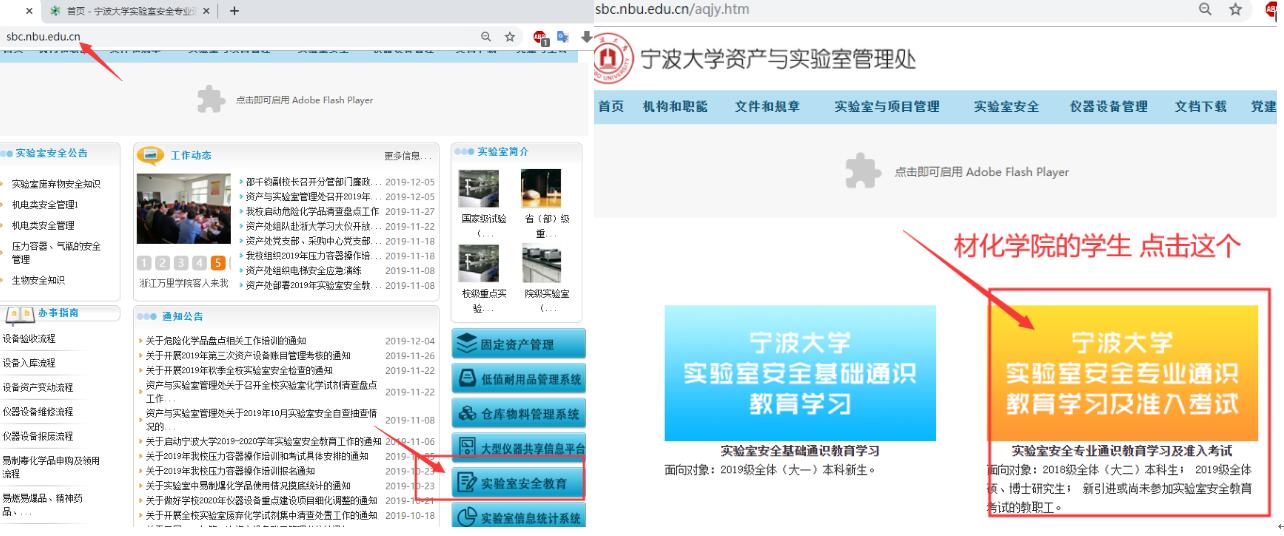Select 文件和规章 navigation menu item

pos(768,107)
